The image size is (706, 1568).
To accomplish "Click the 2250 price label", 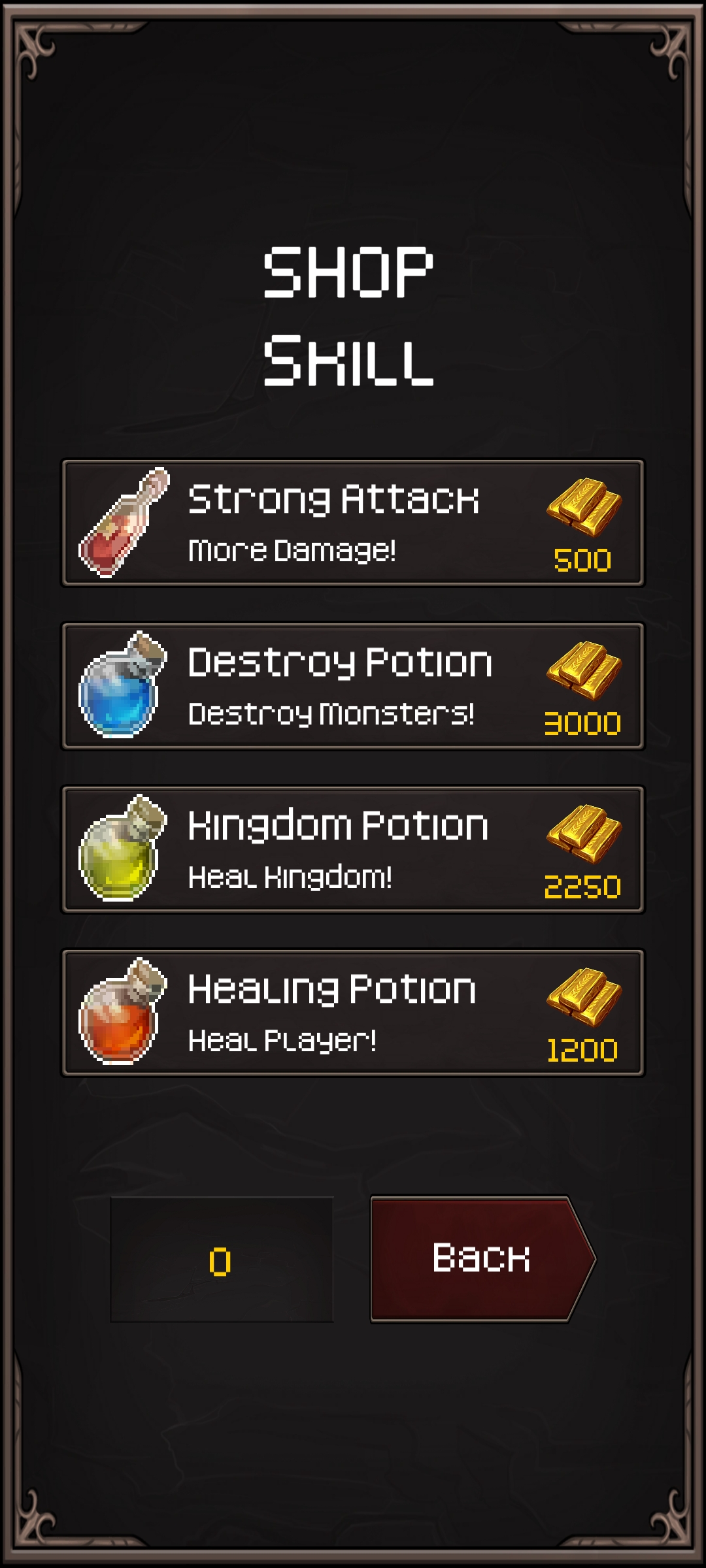I will pos(582,887).
